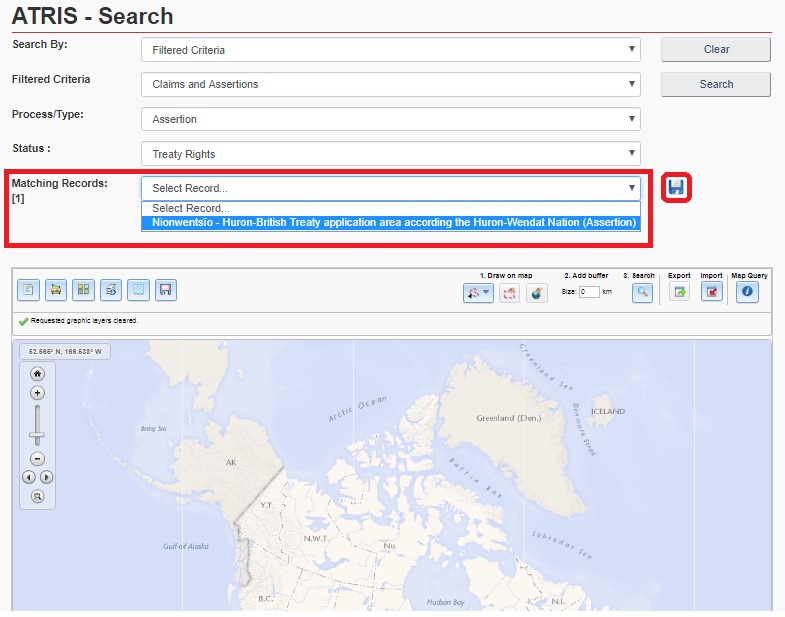Go to next map extent arrow
The width and height of the screenshot is (785, 617).
46,477
